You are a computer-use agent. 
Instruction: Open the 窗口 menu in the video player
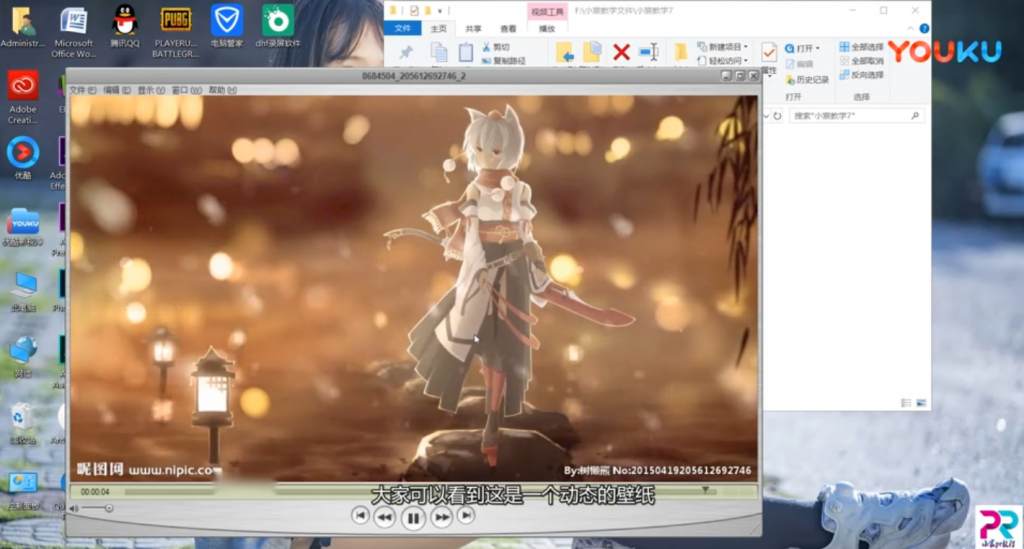point(186,90)
